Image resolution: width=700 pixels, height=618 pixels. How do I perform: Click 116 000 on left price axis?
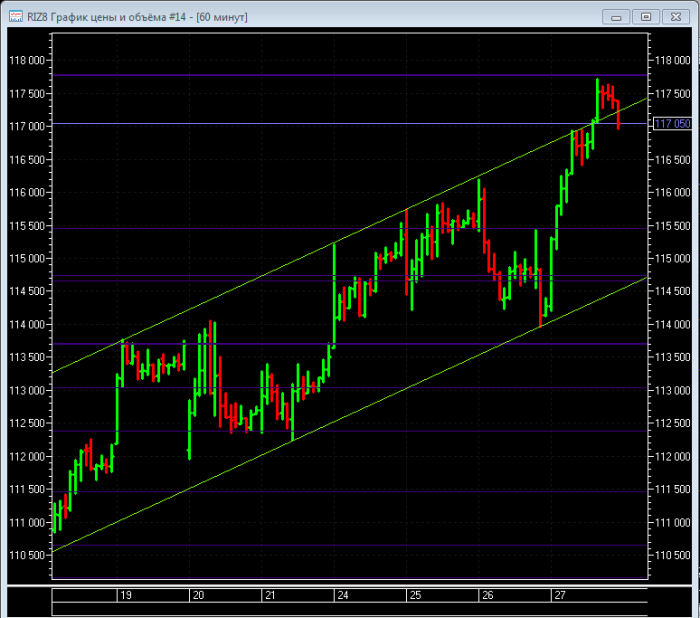[27, 192]
